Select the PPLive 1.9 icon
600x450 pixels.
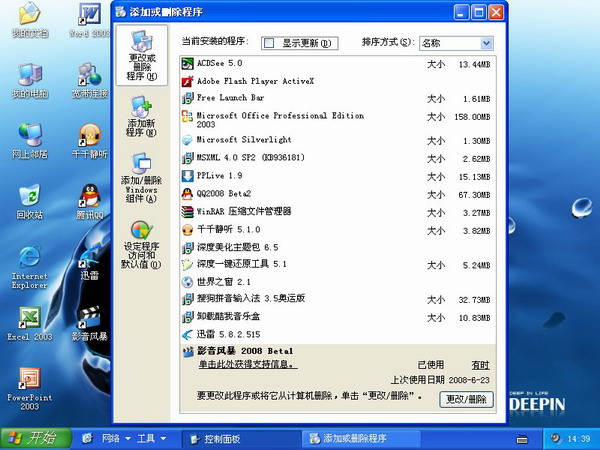[x=188, y=176]
